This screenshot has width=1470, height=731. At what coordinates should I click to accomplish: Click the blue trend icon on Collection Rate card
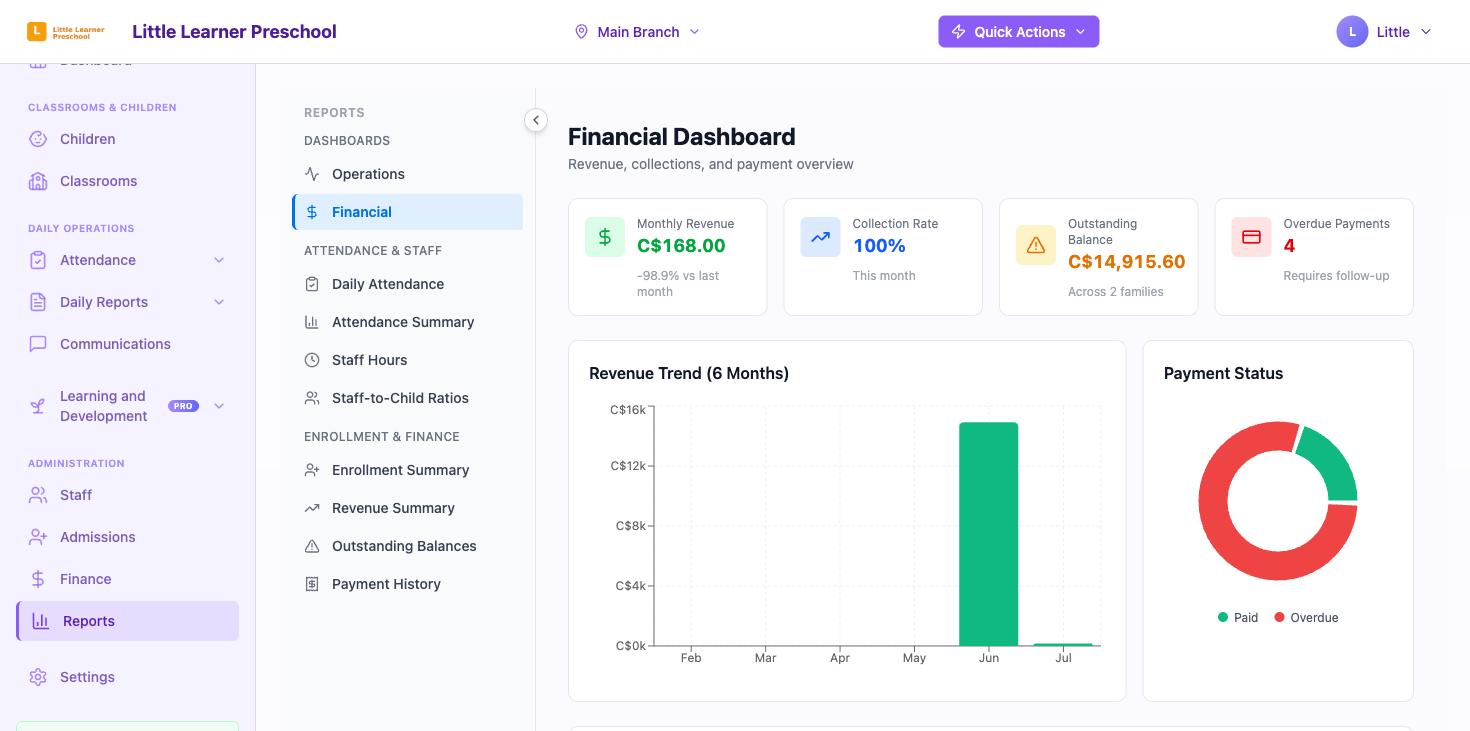click(820, 237)
